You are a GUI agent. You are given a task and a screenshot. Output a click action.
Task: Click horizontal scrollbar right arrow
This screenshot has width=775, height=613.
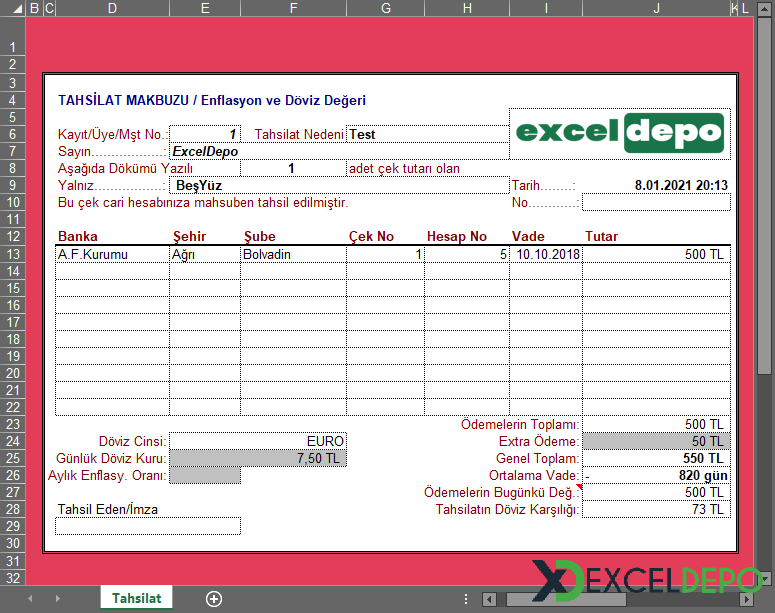(745, 598)
